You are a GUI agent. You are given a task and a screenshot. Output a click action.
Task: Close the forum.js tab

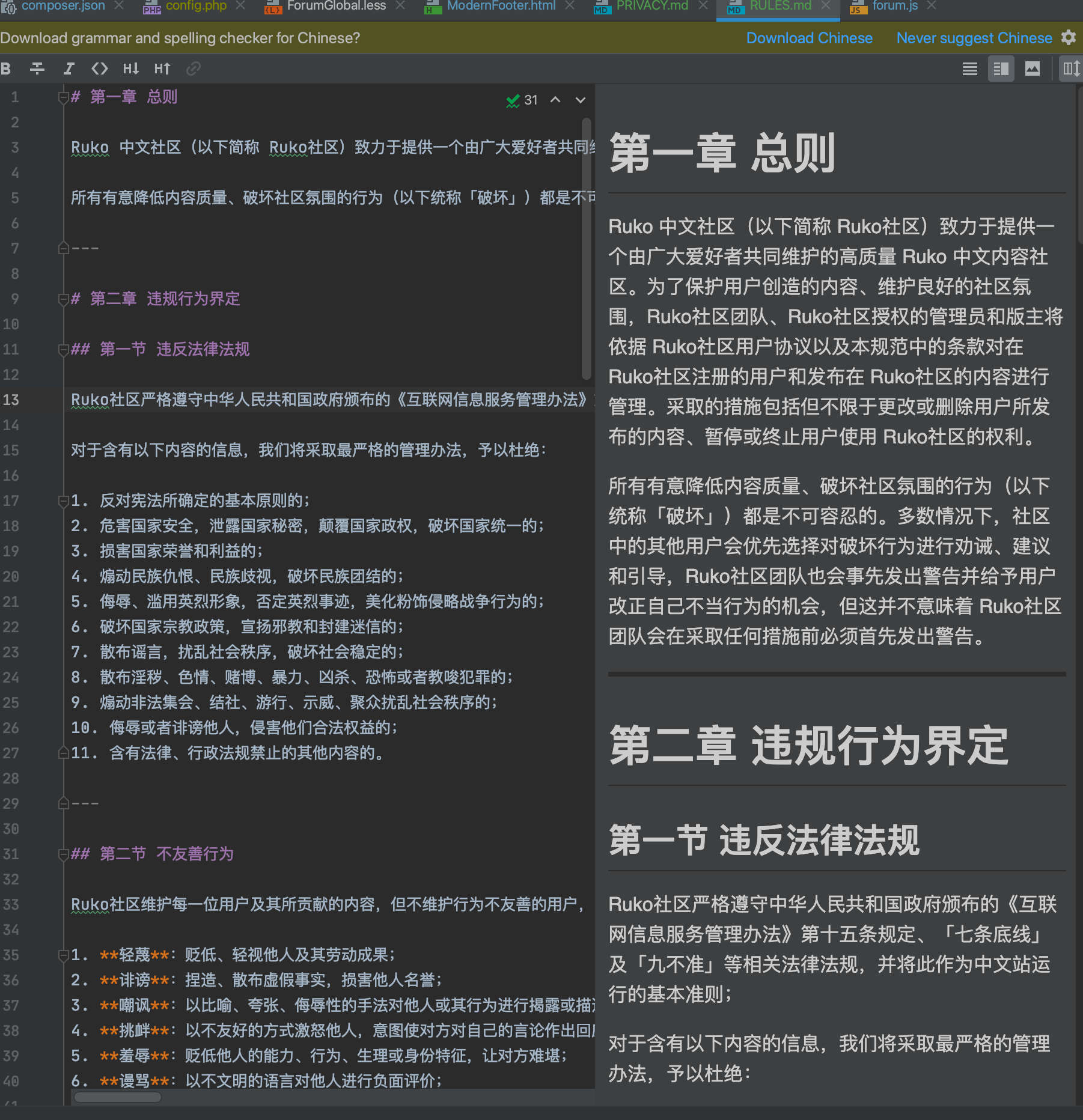click(932, 5)
